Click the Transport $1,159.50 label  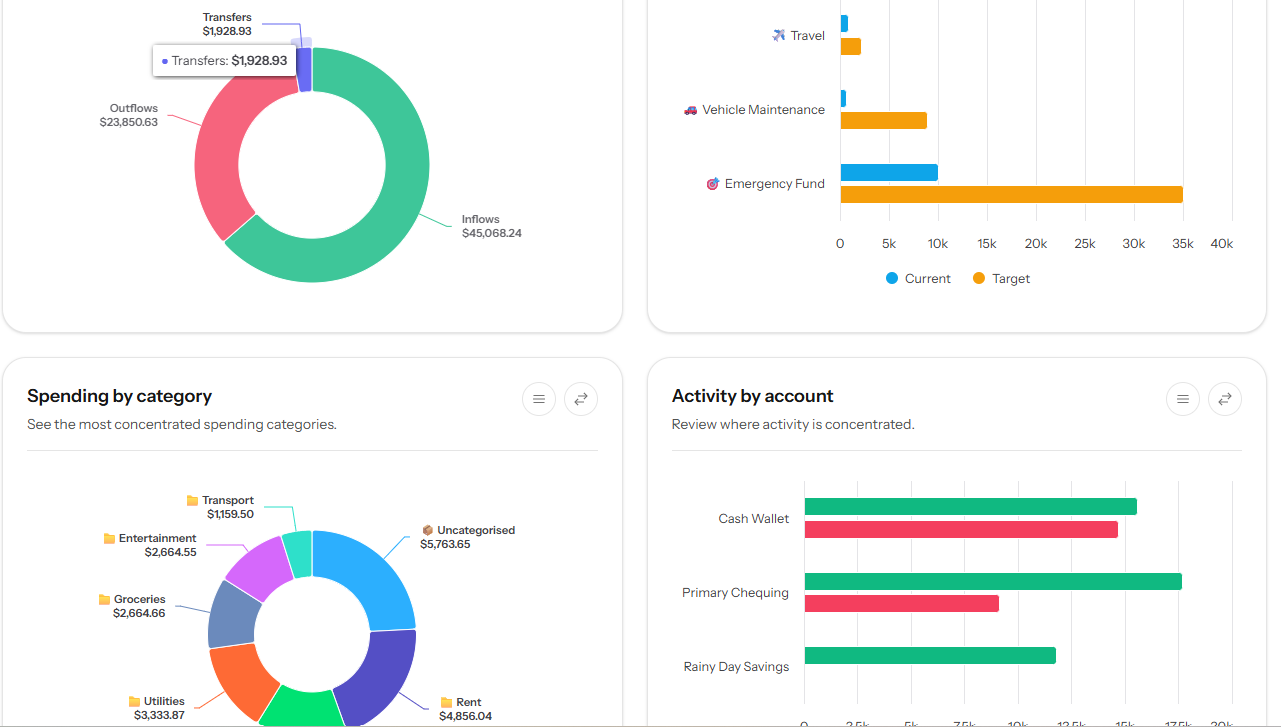[x=221, y=507]
